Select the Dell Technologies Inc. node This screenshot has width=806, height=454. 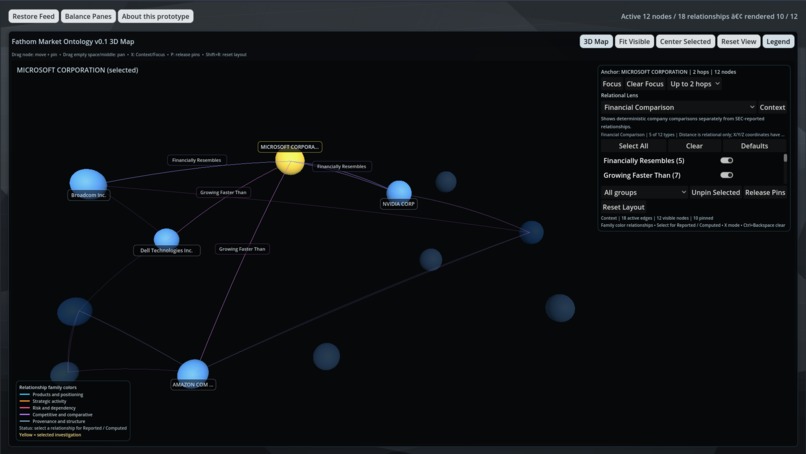[x=167, y=239]
